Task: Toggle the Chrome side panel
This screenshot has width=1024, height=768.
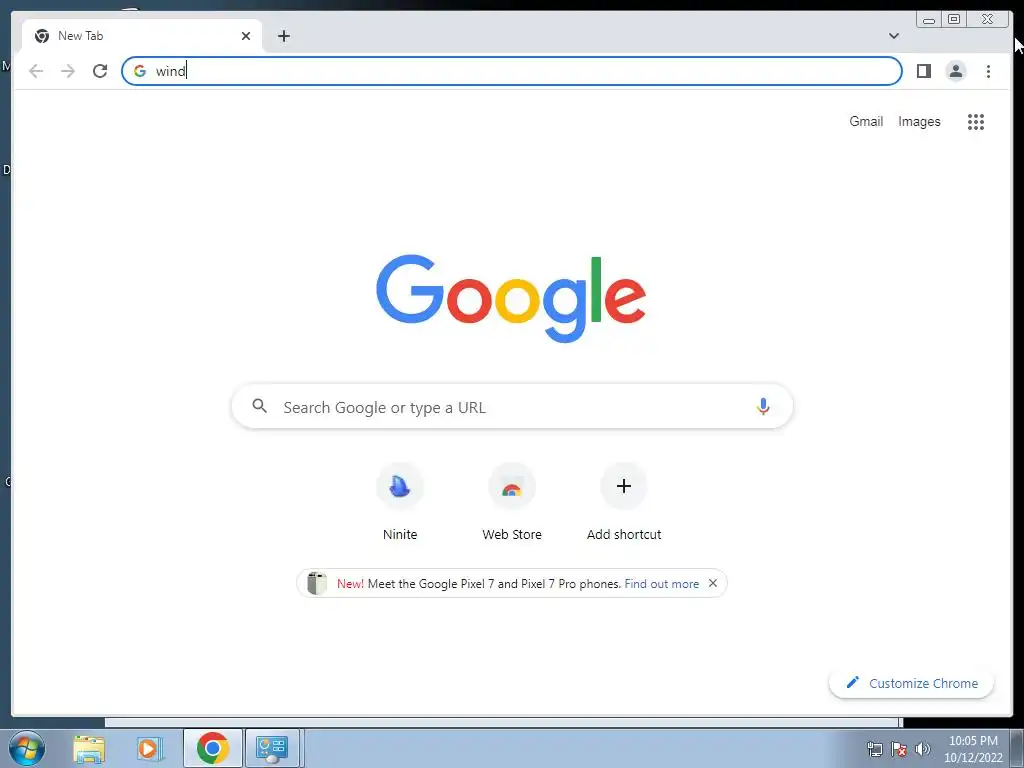Action: pyautogui.click(x=923, y=71)
